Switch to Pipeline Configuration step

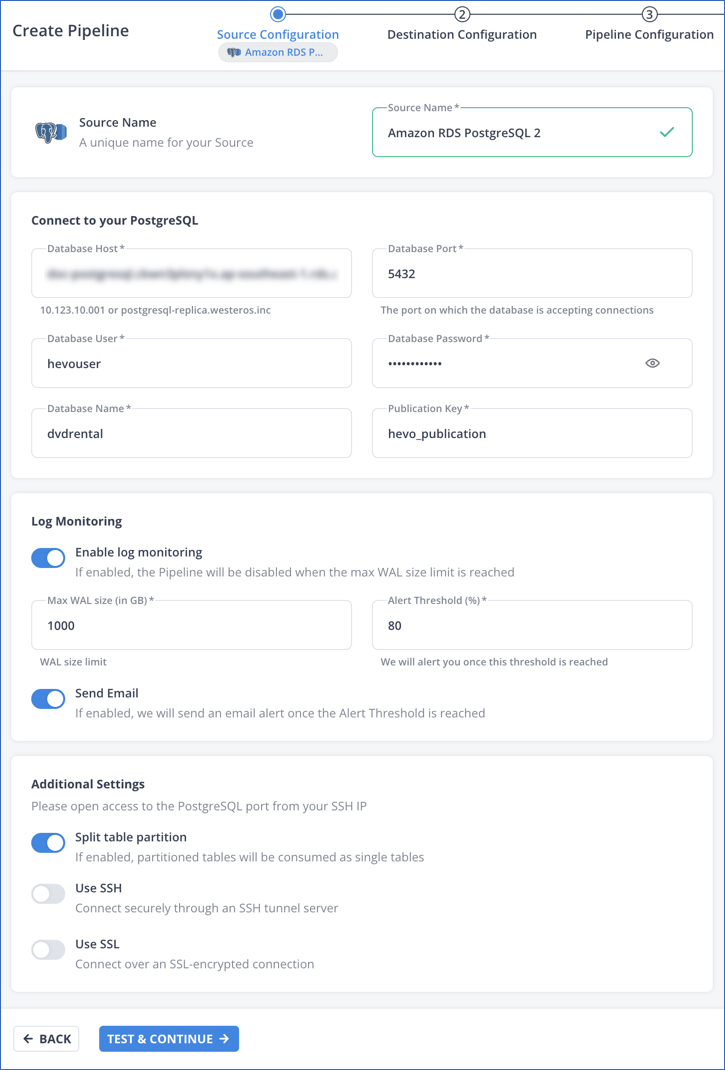tap(649, 34)
